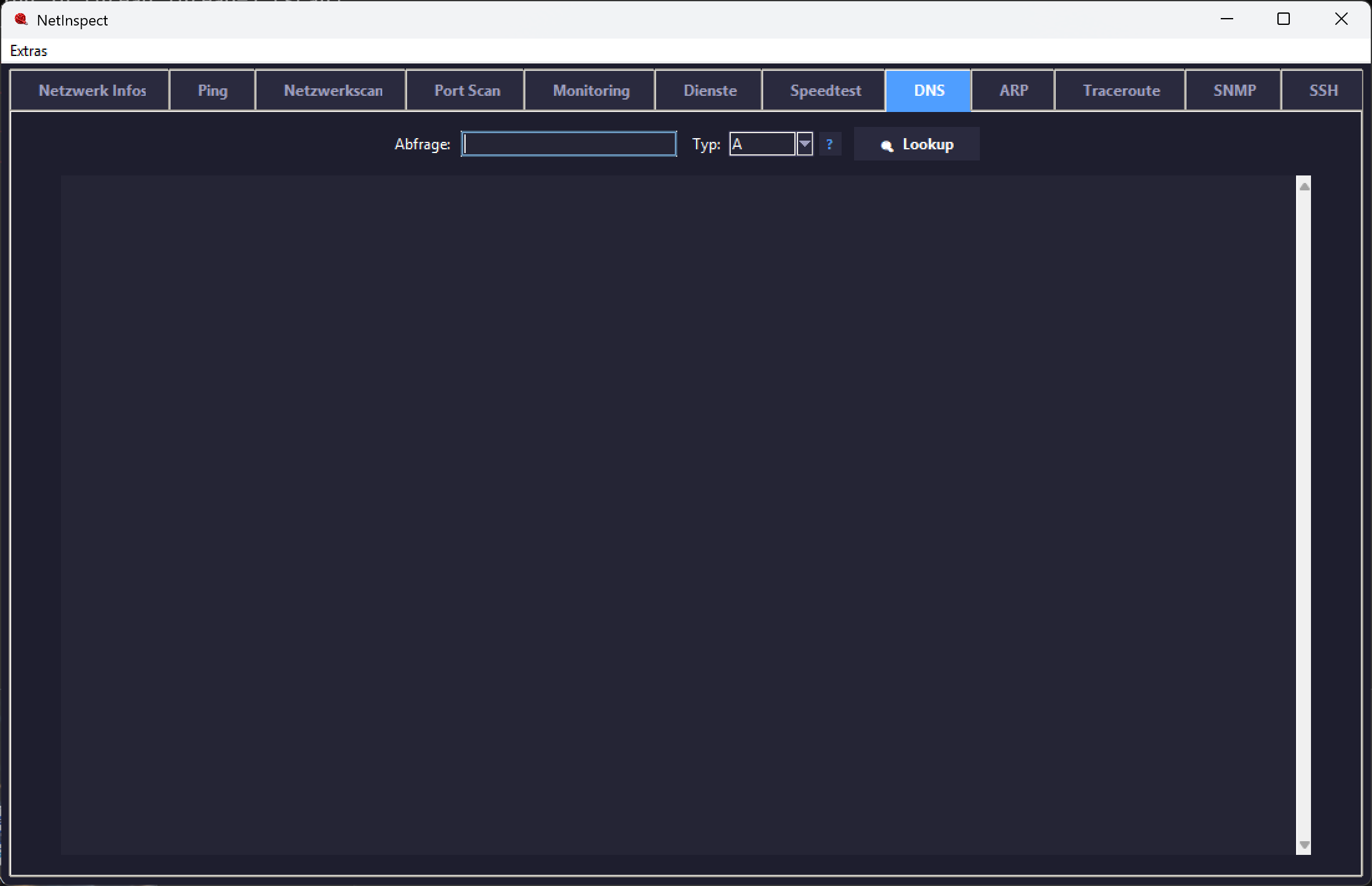Image resolution: width=1372 pixels, height=886 pixels.
Task: Close the NetInspect window
Action: pyautogui.click(x=1341, y=19)
